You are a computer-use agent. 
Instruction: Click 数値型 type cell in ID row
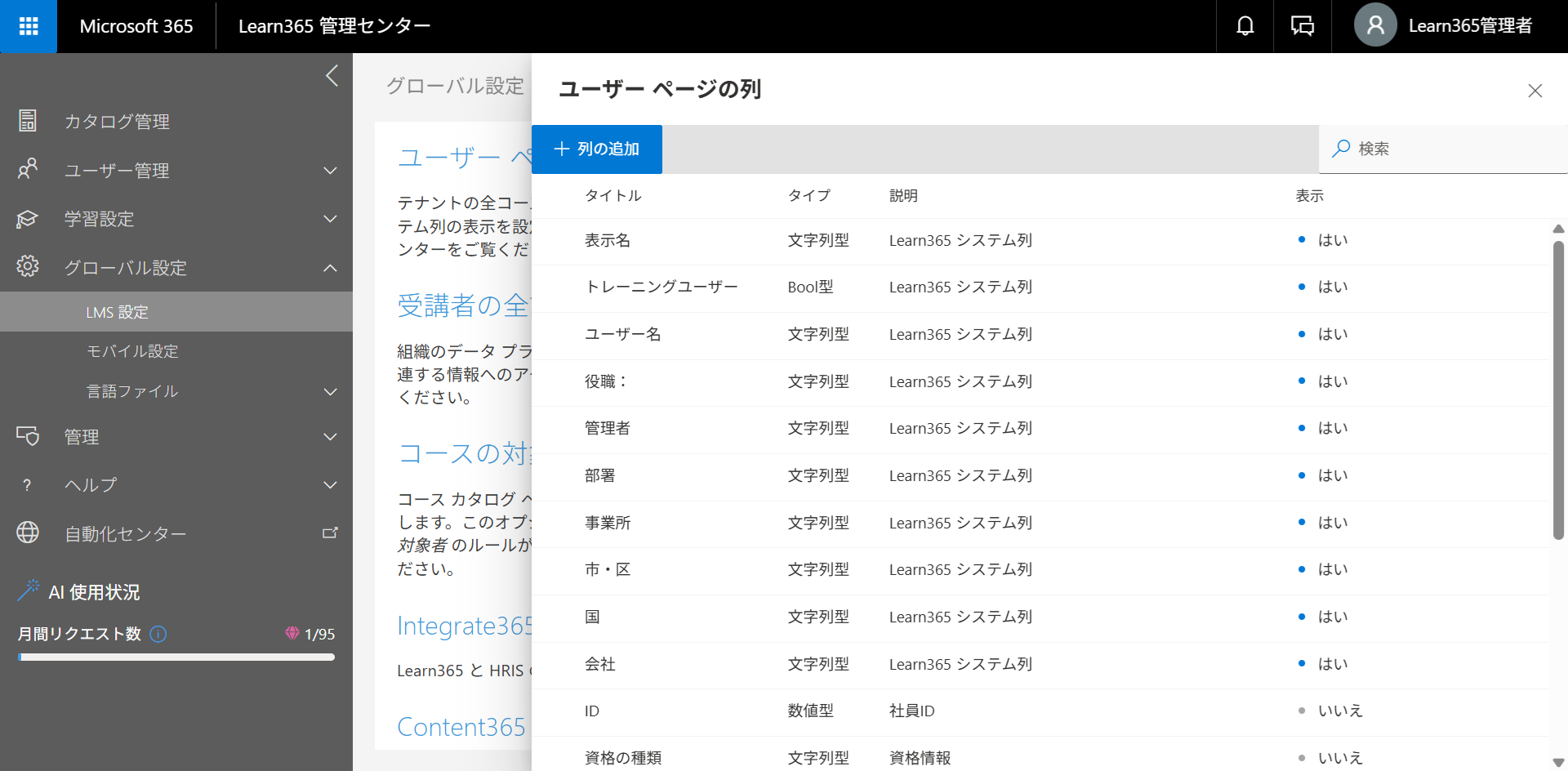(810, 711)
